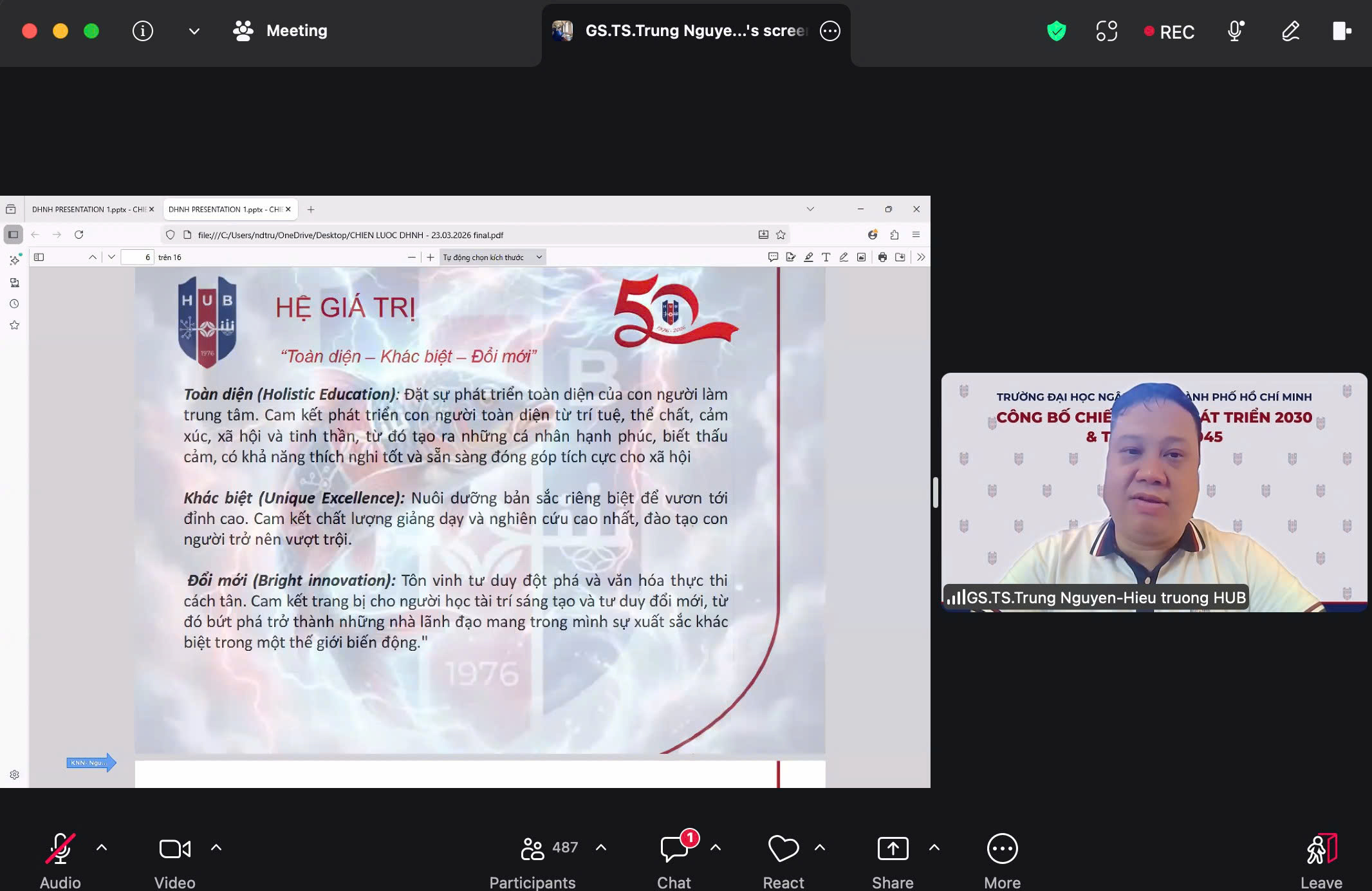The image size is (1372, 891).
Task: Click the view layout switch icon
Action: point(1106,31)
